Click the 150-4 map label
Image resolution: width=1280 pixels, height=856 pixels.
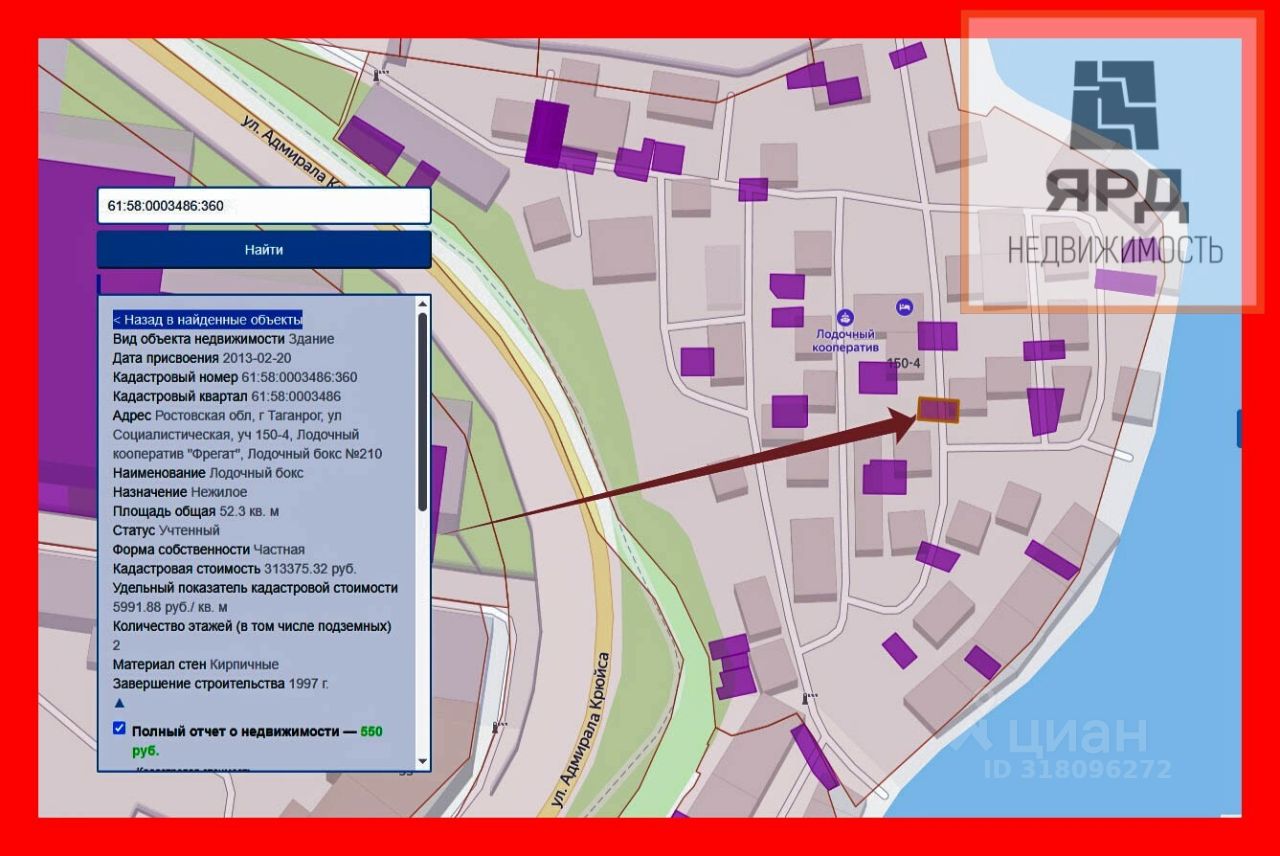click(903, 364)
